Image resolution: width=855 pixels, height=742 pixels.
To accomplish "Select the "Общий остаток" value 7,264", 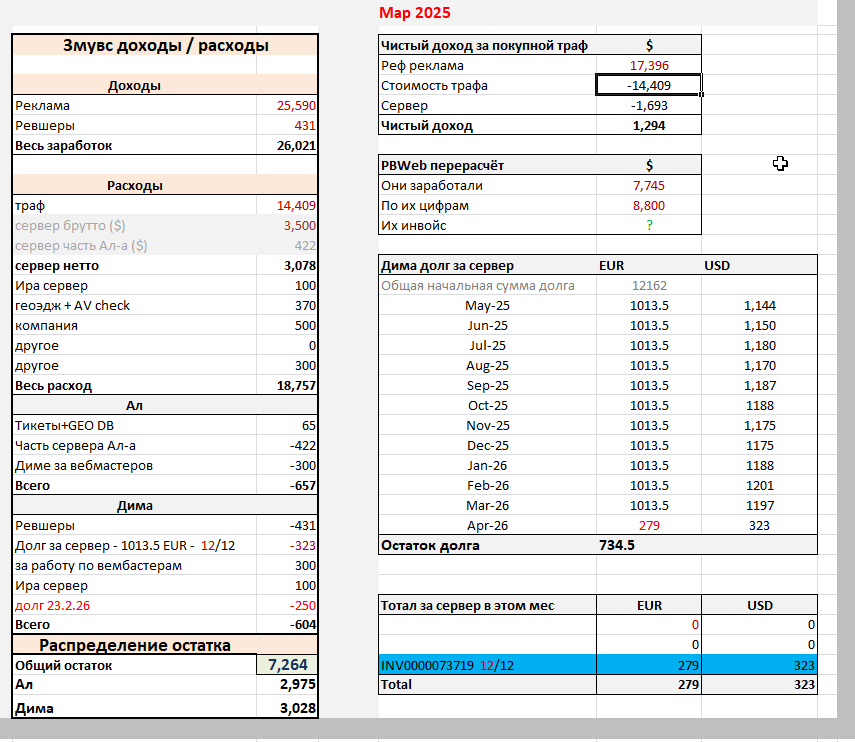I will pyautogui.click(x=287, y=665).
